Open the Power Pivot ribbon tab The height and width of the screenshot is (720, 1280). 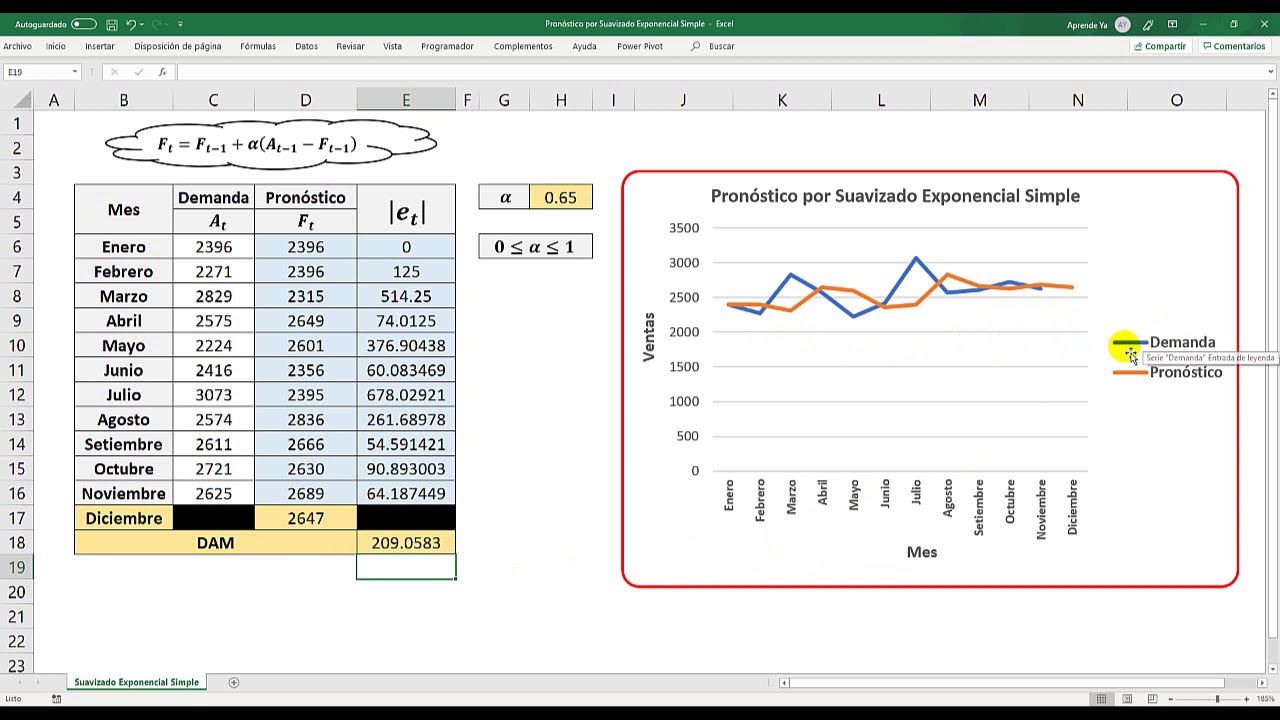pos(640,46)
